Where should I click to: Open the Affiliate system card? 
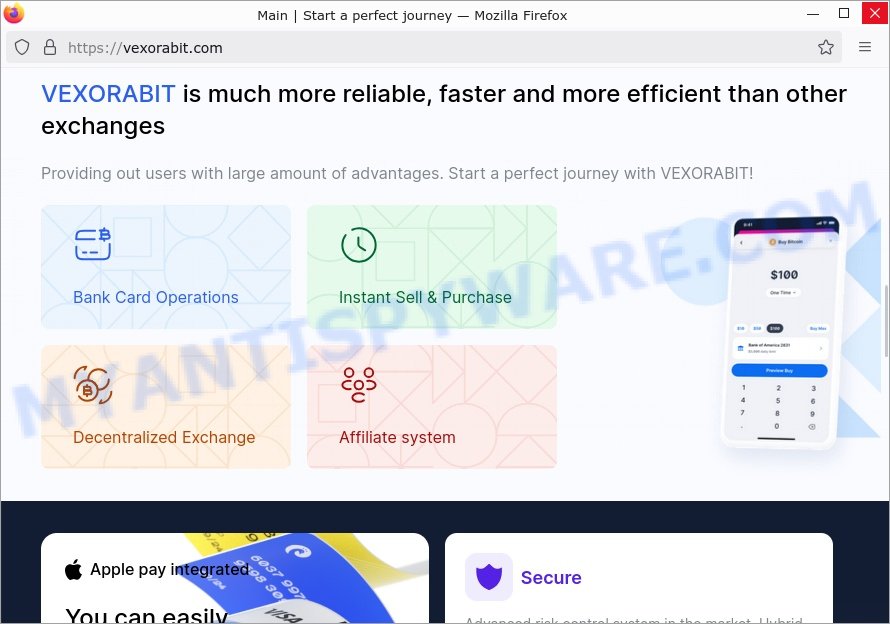(432, 407)
